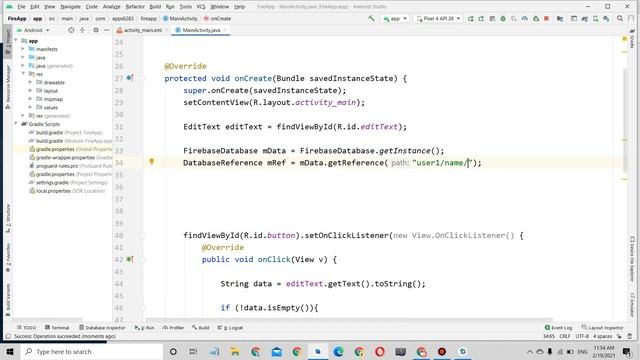Open the Resource Manager side panel
This screenshot has width=640, height=360.
[x=8, y=86]
